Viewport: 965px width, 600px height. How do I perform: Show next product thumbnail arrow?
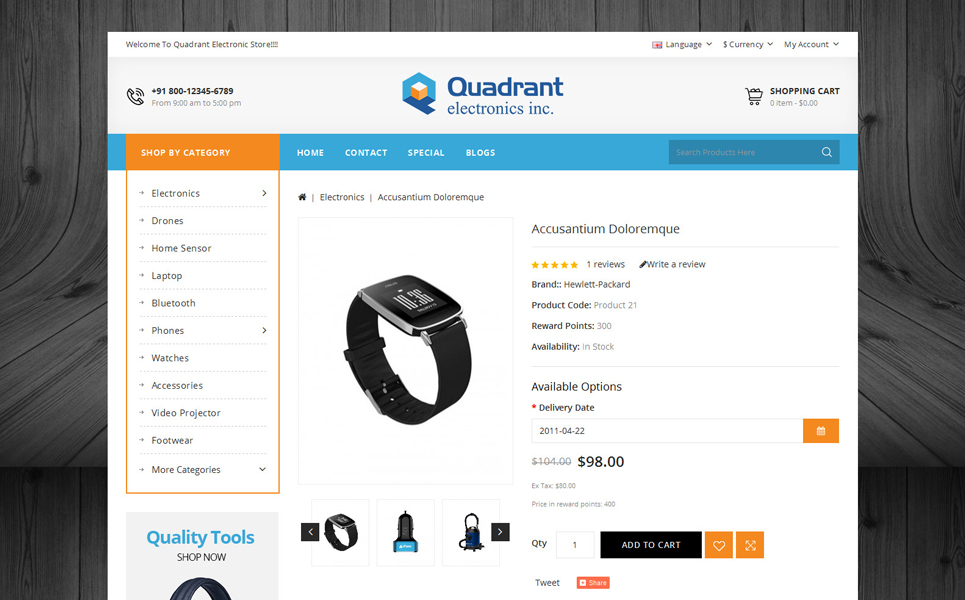coord(500,532)
